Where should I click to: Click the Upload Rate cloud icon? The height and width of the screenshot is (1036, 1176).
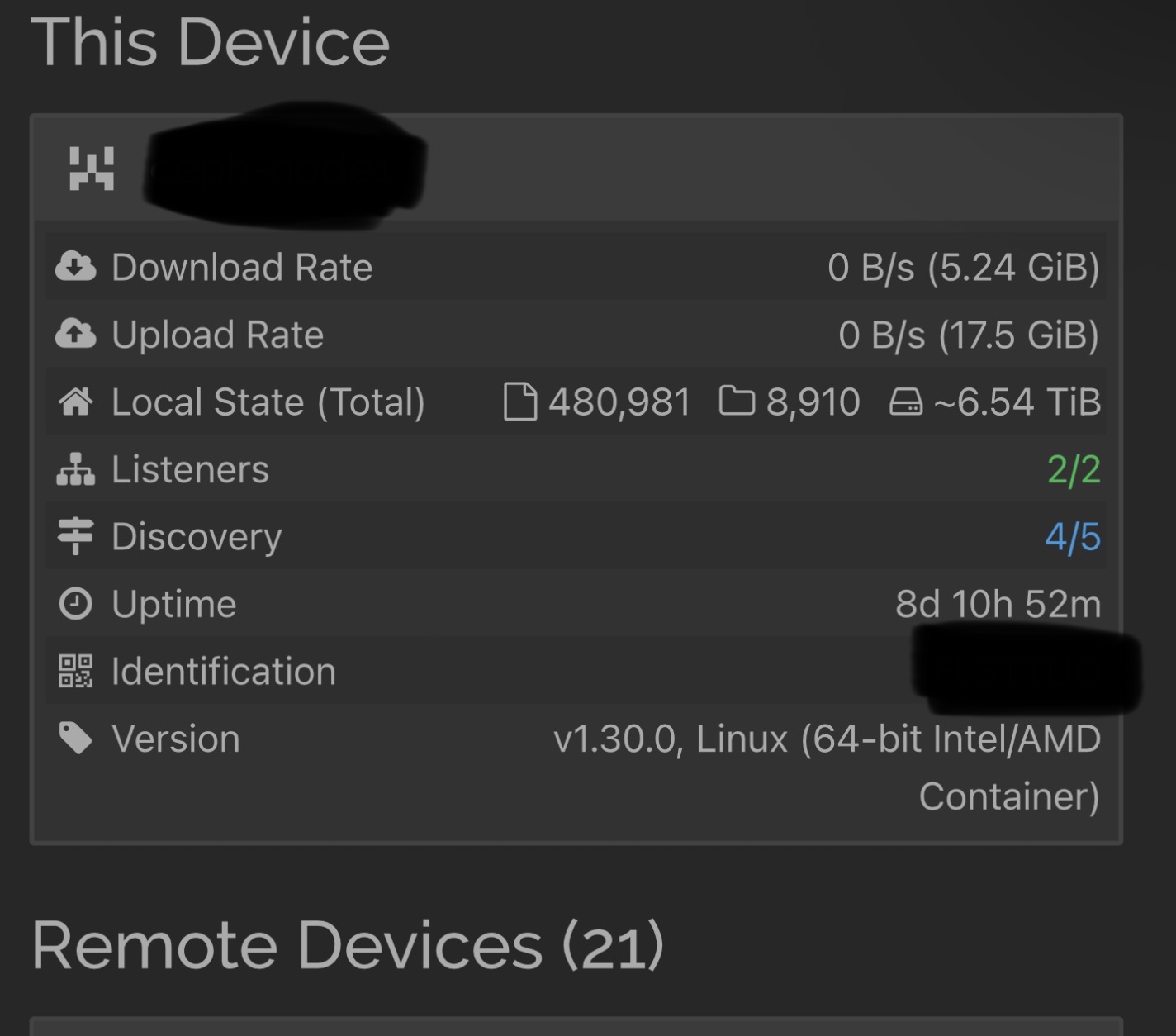click(x=76, y=335)
